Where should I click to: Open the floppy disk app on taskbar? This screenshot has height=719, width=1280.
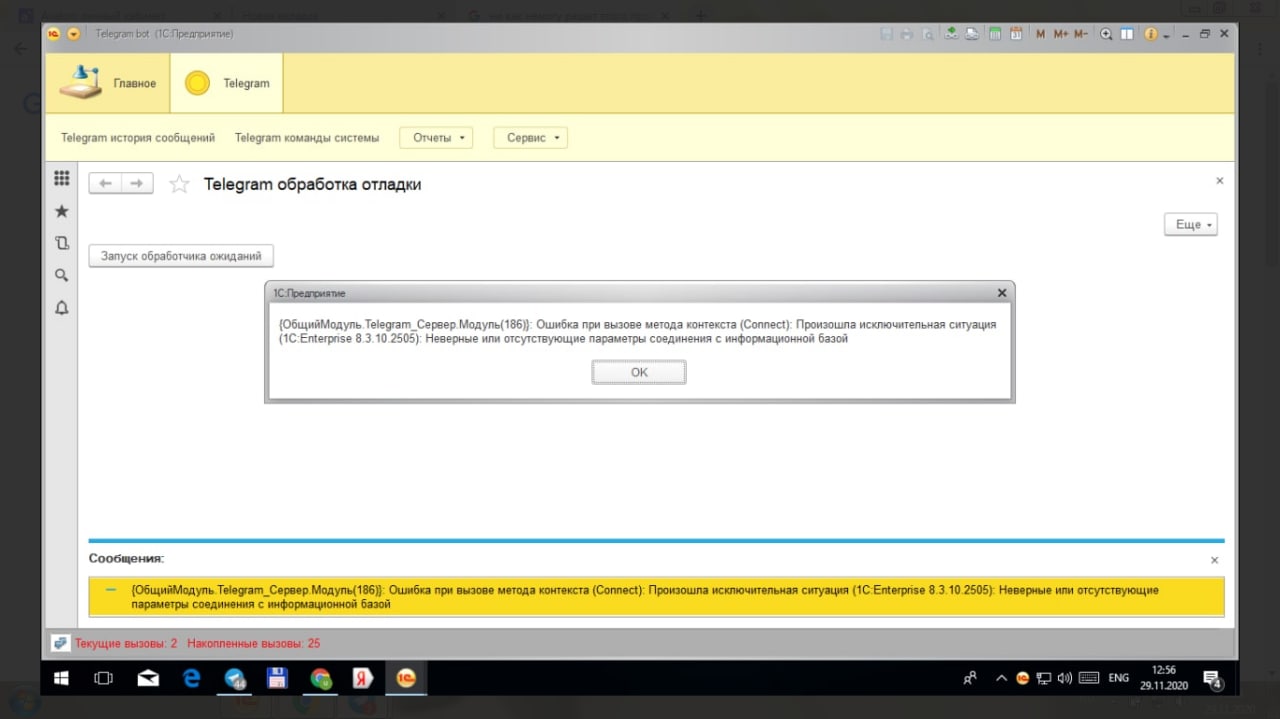[x=278, y=678]
